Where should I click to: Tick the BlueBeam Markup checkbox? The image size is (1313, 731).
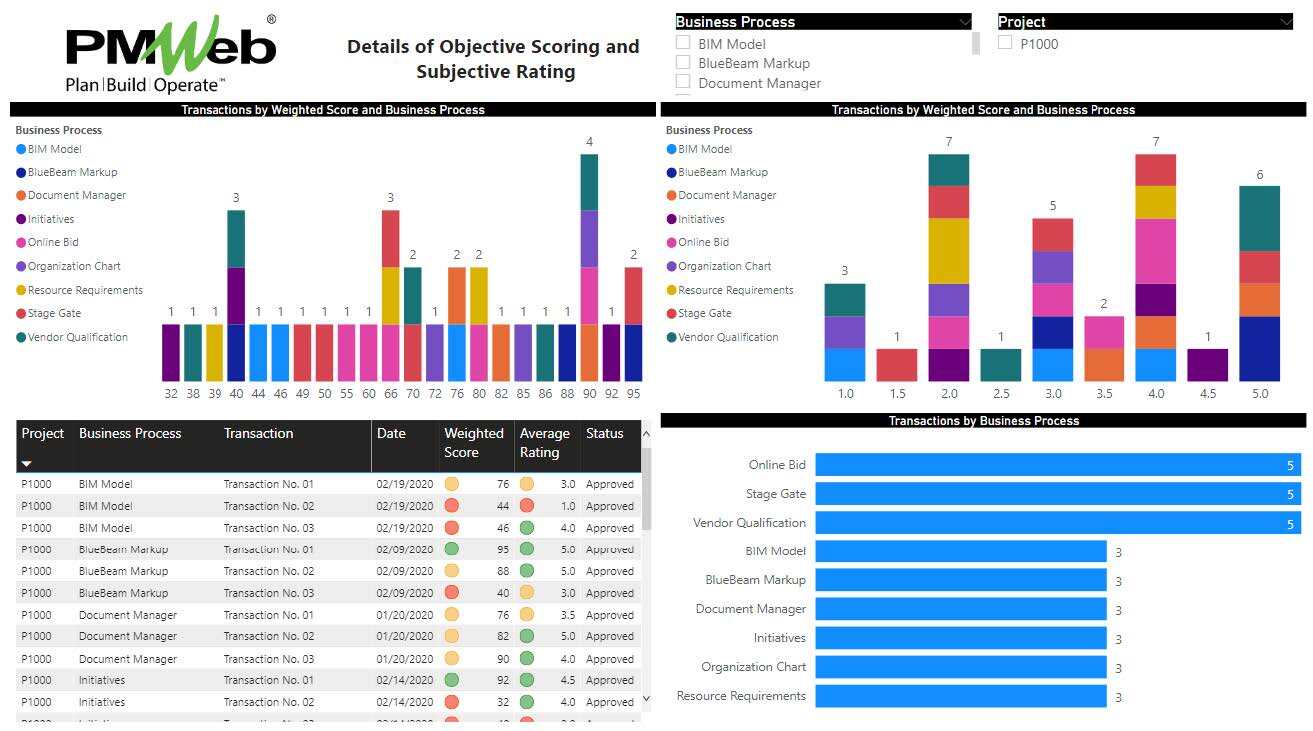point(683,62)
